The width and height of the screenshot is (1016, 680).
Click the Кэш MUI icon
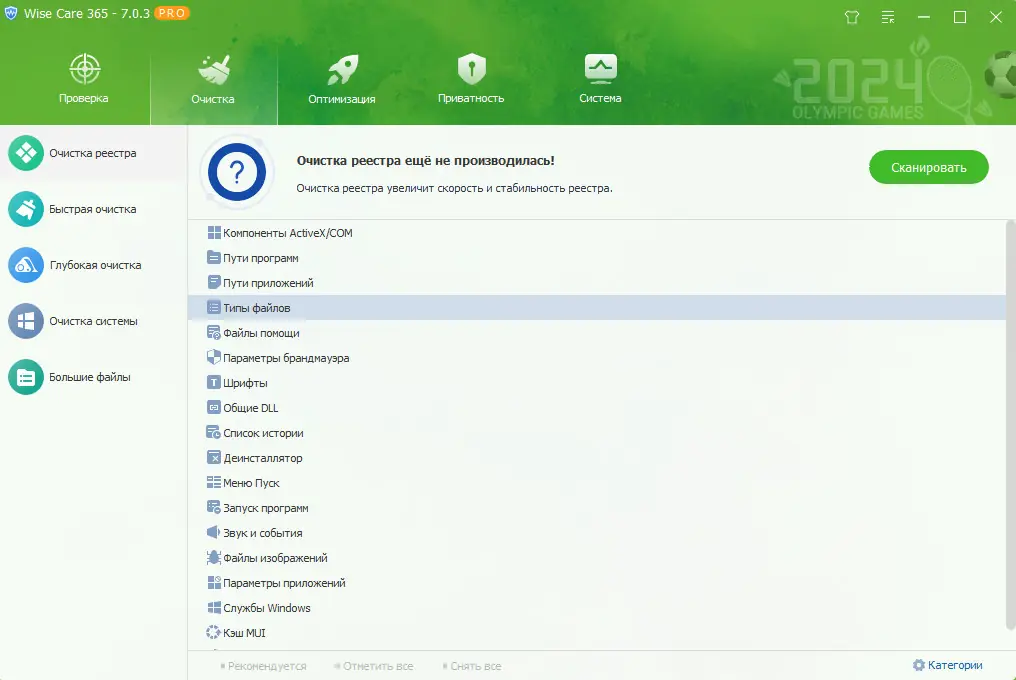click(213, 632)
